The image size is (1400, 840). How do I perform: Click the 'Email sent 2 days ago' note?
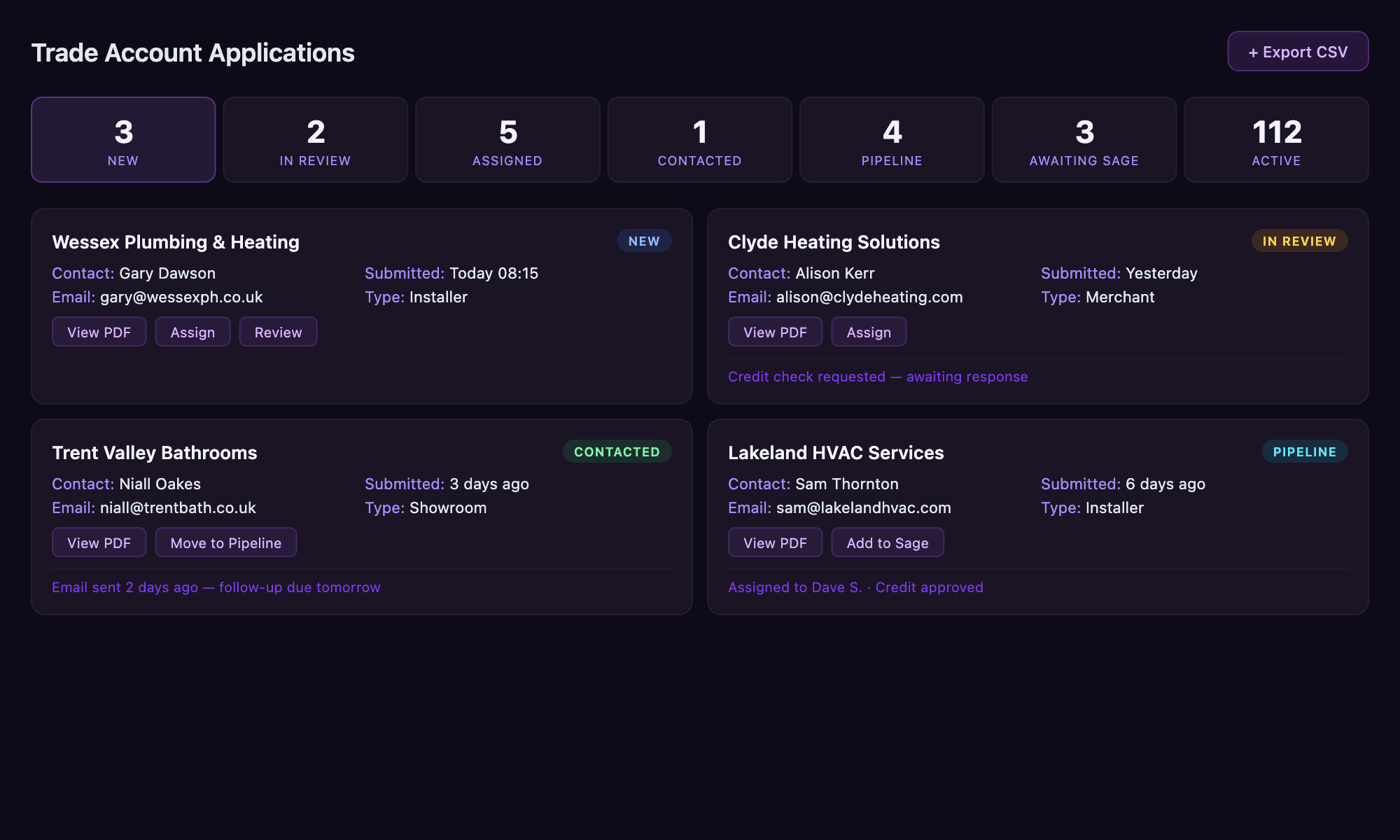point(216,587)
